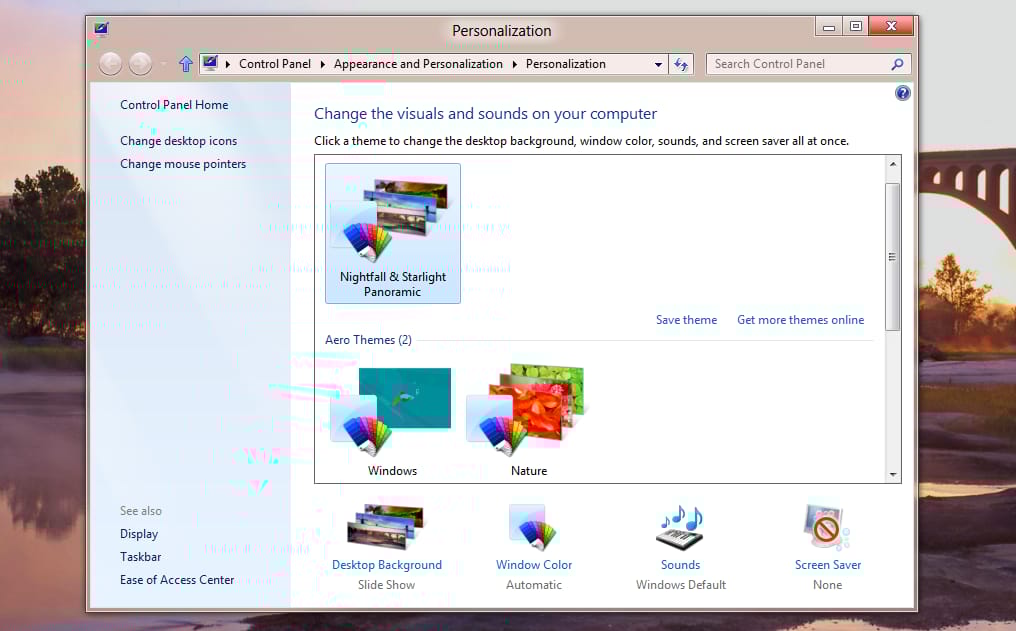Screen dimensions: 1016x631
Task: Click the Aero Themes (2) group header
Action: (x=368, y=339)
